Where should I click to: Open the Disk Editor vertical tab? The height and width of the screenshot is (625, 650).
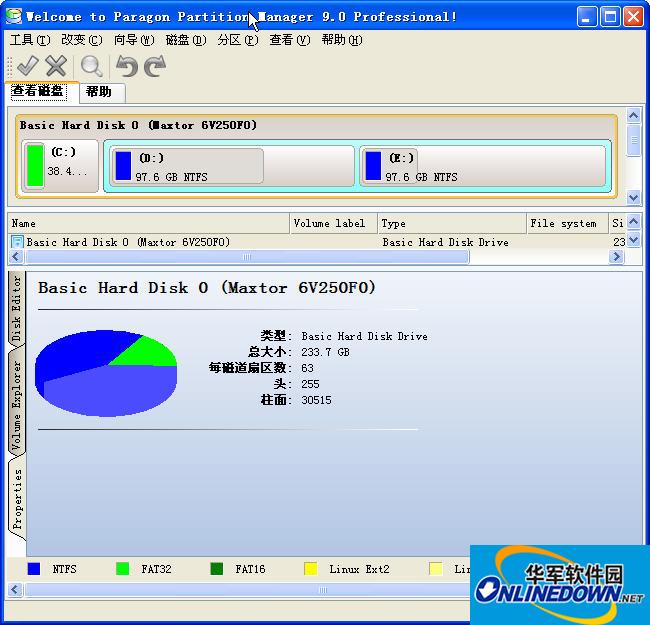pyautogui.click(x=16, y=308)
